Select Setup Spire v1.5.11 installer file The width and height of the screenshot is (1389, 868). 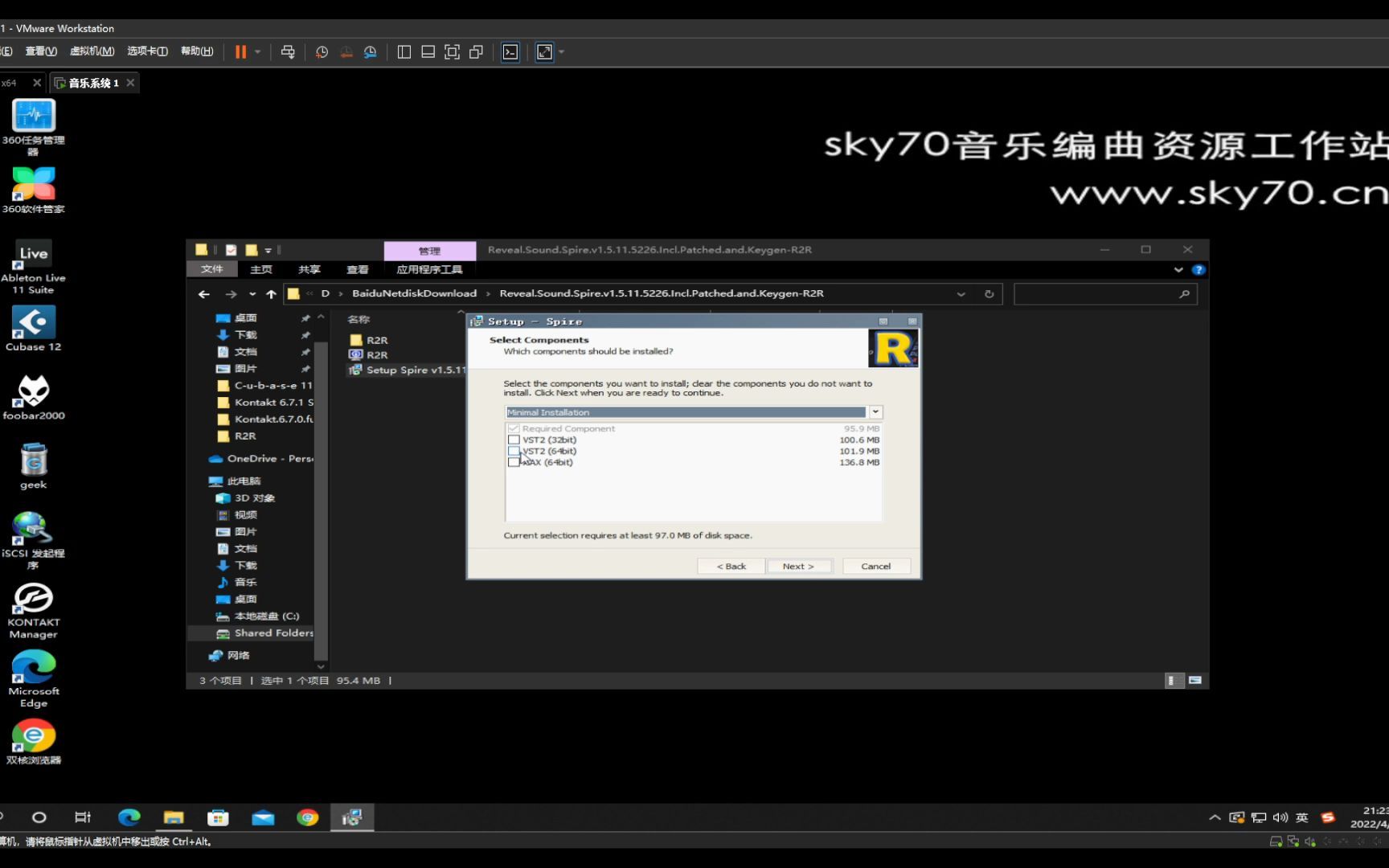(x=407, y=370)
